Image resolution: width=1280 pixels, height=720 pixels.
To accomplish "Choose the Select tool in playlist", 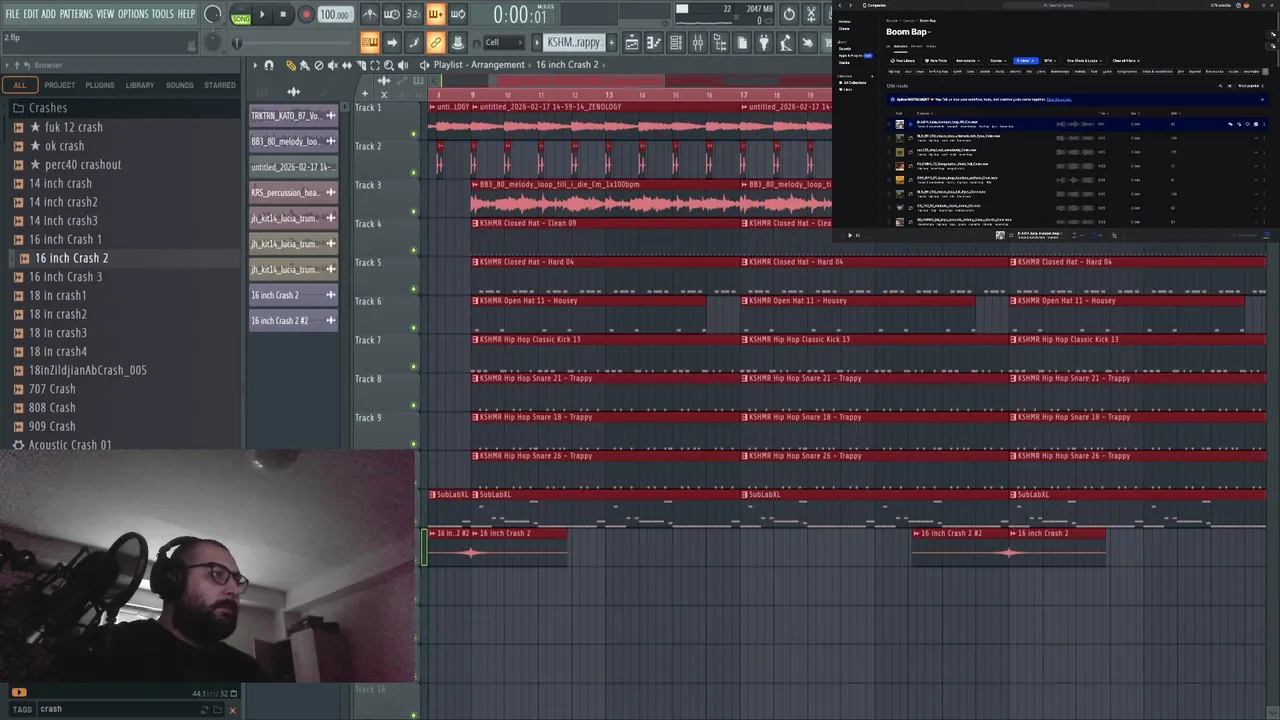I will point(375,65).
